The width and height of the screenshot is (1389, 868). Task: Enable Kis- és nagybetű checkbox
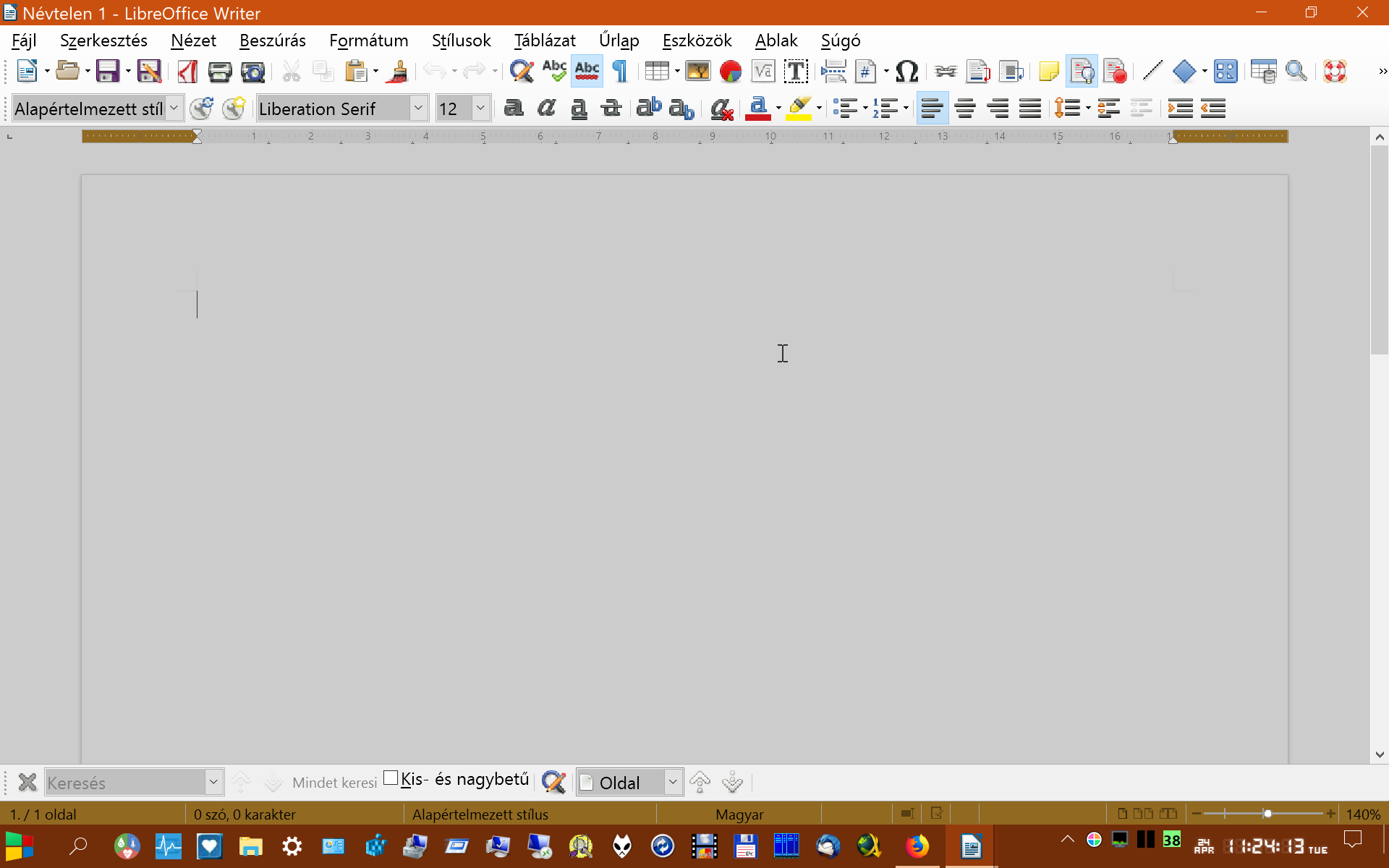tap(391, 778)
